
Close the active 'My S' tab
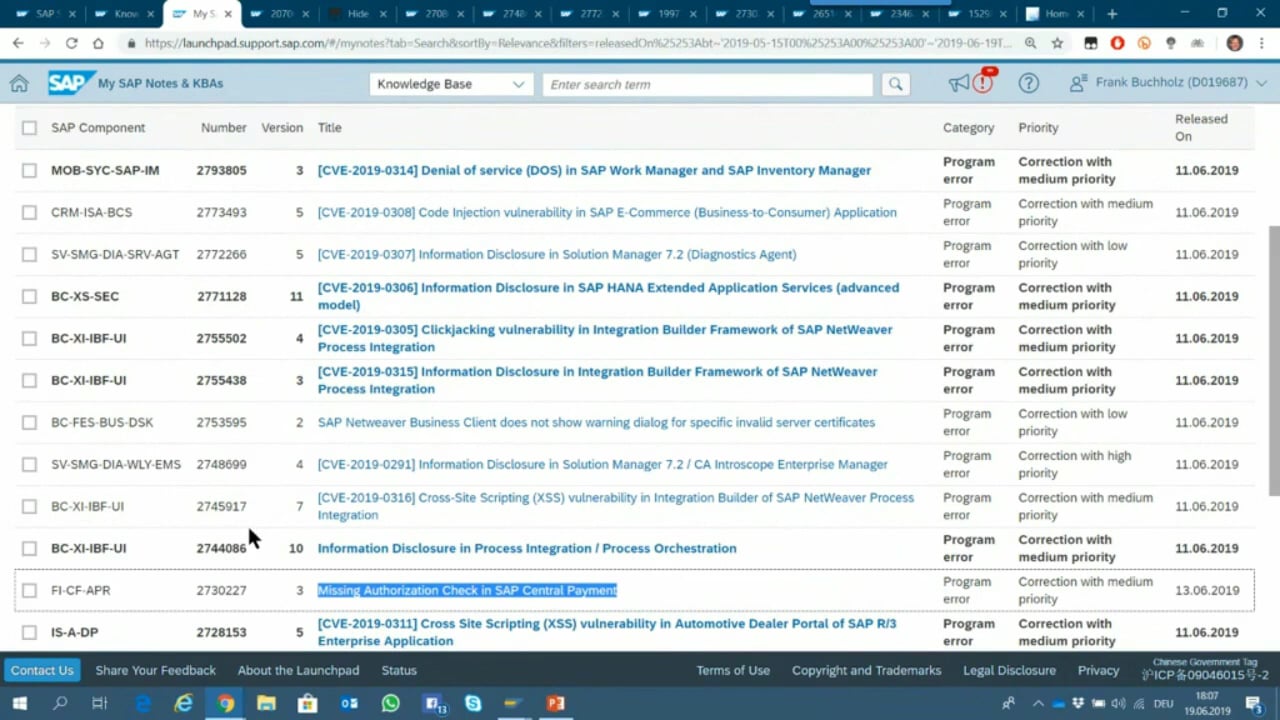coord(229,14)
